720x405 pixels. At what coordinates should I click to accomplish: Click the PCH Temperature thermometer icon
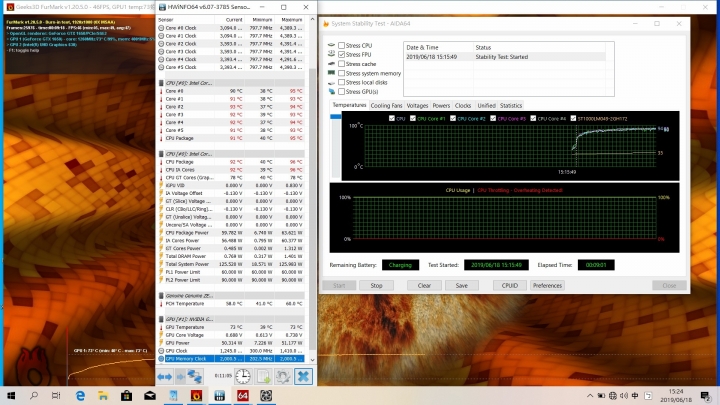click(x=161, y=304)
